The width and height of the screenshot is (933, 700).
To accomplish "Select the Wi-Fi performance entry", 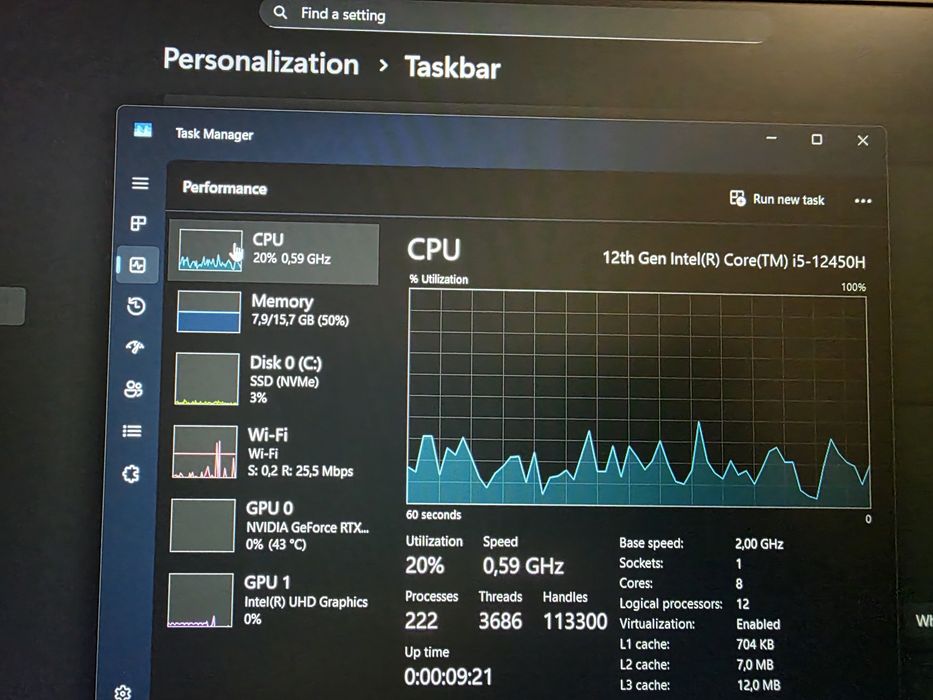I will [270, 452].
